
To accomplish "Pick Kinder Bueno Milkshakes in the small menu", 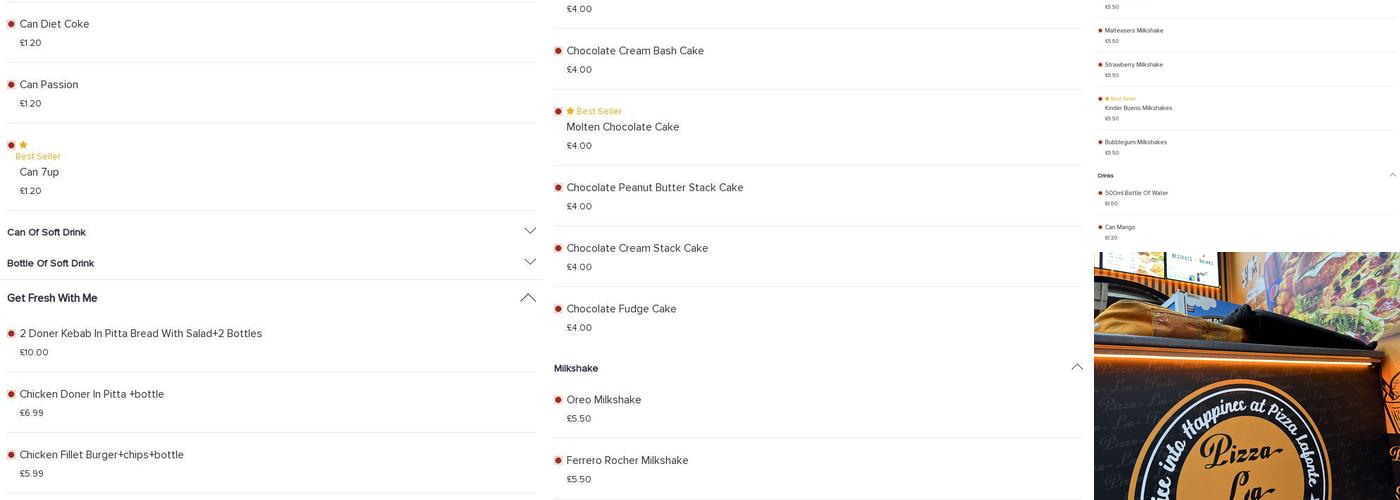I will (1138, 108).
